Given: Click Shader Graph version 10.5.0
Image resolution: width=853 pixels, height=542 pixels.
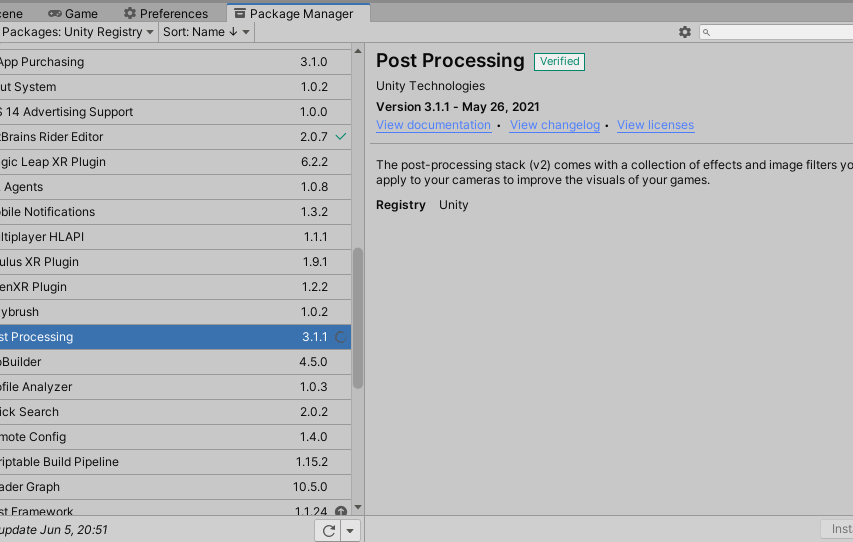Looking at the screenshot, I should click(310, 487).
